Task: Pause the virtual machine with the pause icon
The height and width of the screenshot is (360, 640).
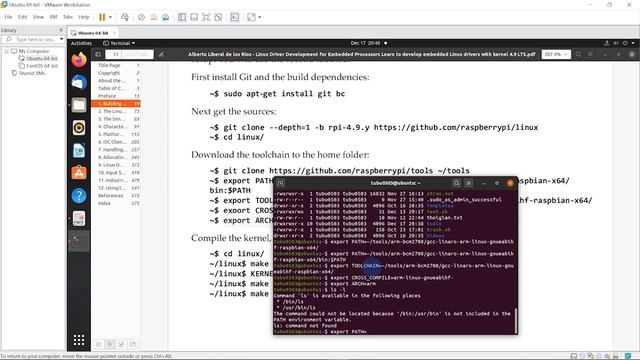Action: (x=102, y=17)
